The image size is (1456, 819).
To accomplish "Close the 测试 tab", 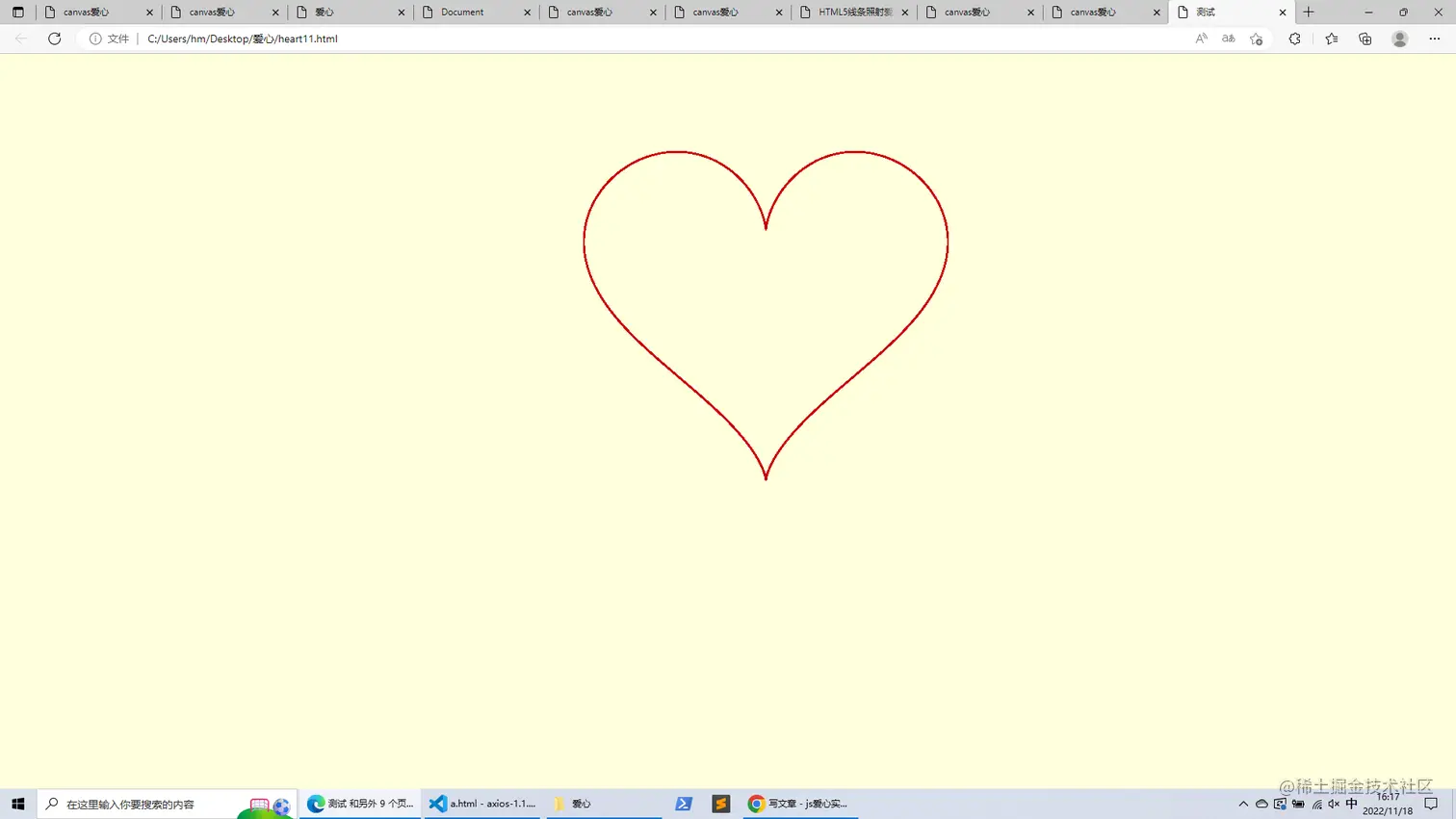I will 1283,13.
